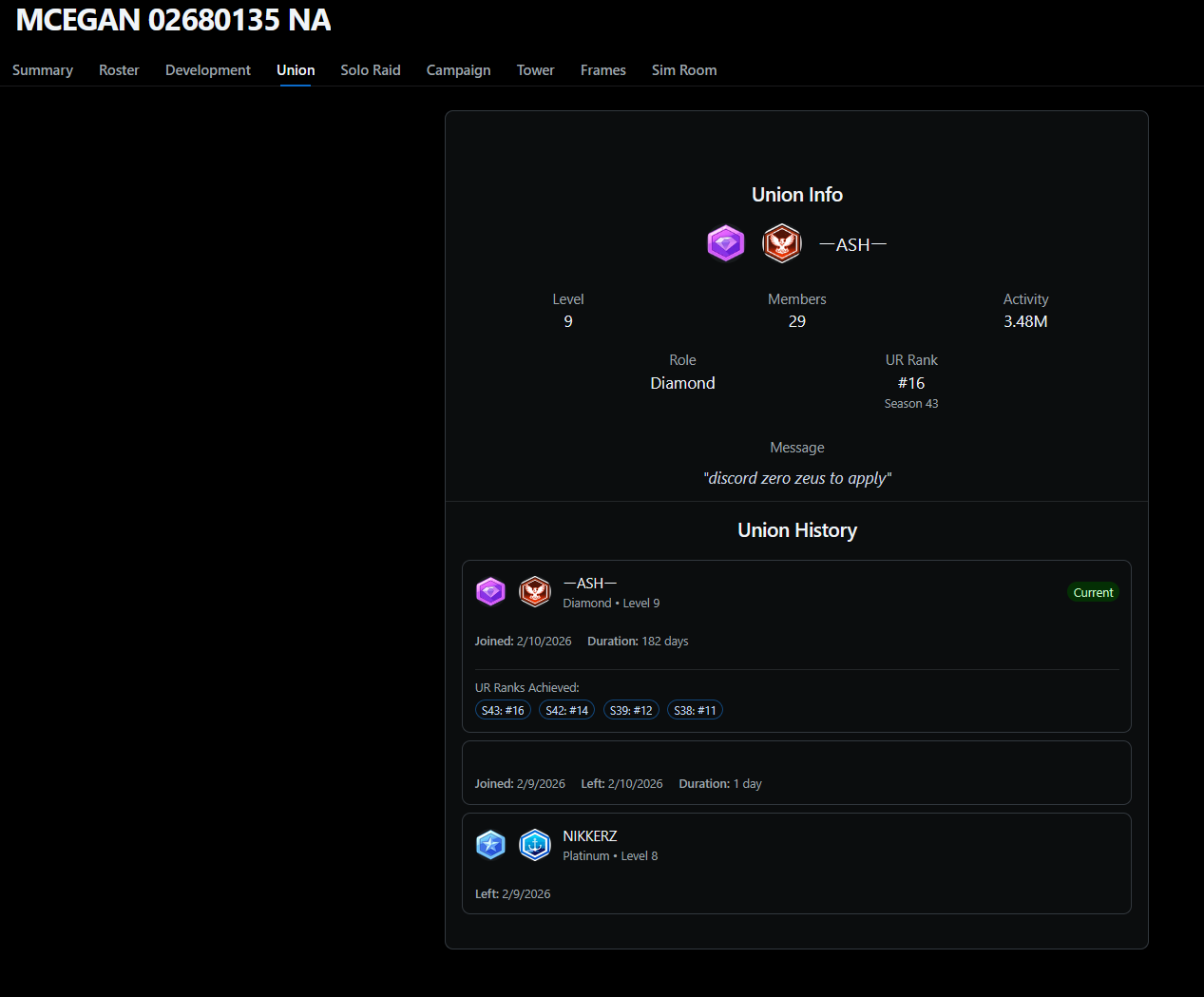Click the Duration: 182 days text
This screenshot has width=1204, height=997.
tap(638, 642)
